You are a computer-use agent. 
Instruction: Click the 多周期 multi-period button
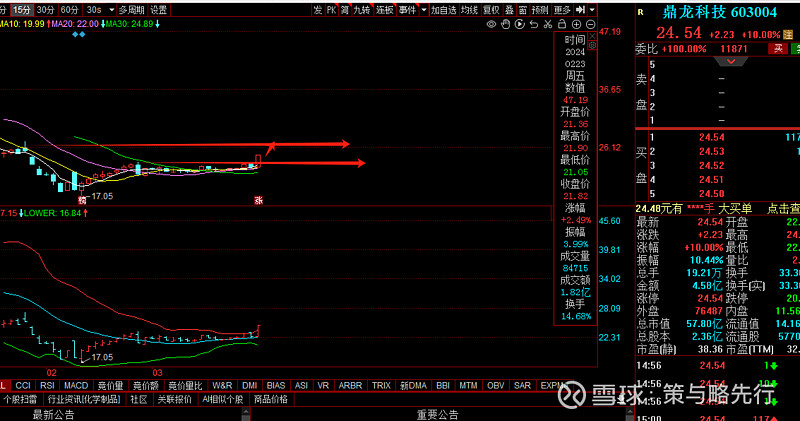tap(132, 10)
